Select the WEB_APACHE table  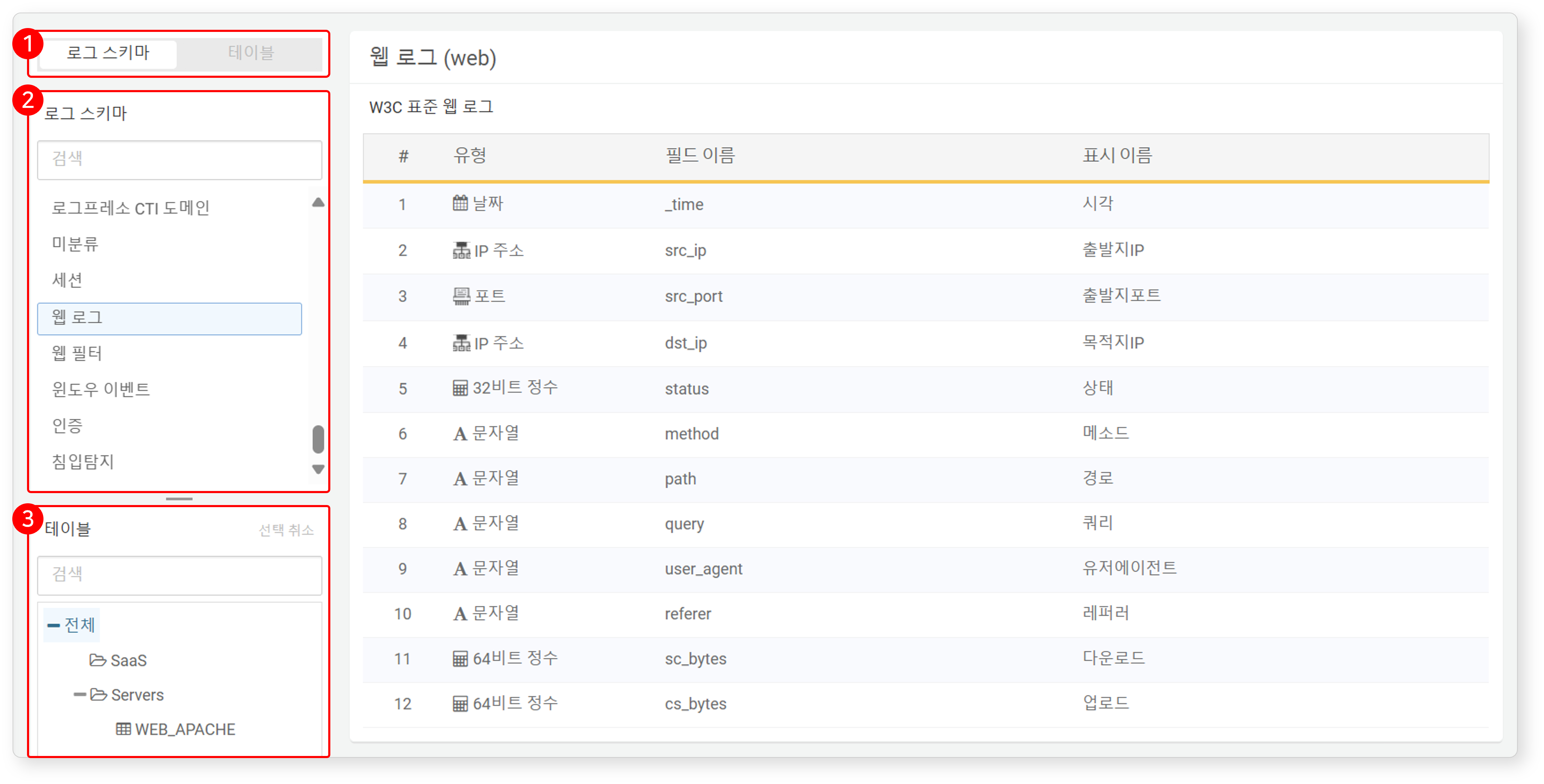tap(184, 729)
